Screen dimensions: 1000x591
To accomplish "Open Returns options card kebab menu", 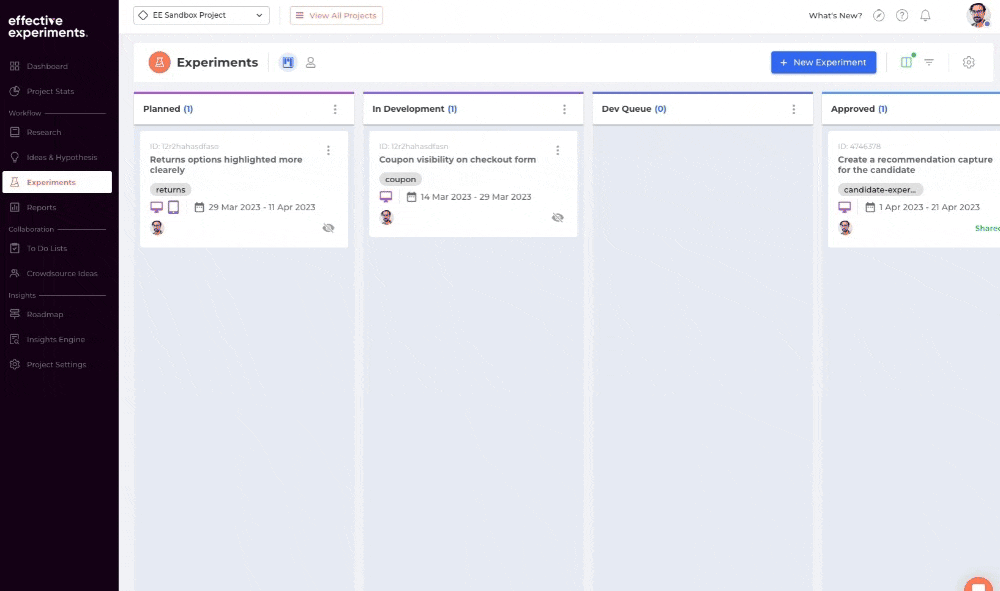I will click(x=328, y=150).
